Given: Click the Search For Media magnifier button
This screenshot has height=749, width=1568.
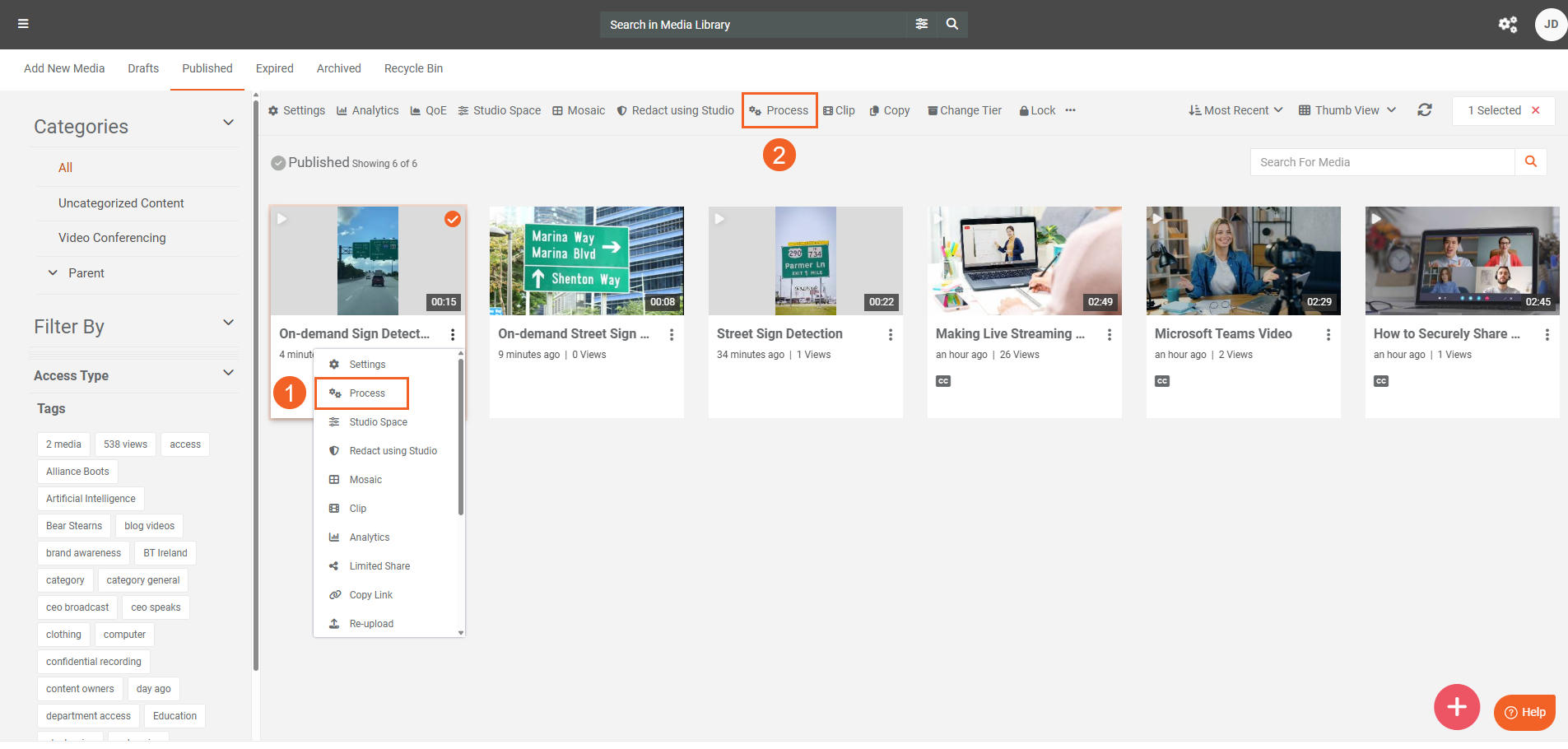Looking at the screenshot, I should tap(1530, 162).
